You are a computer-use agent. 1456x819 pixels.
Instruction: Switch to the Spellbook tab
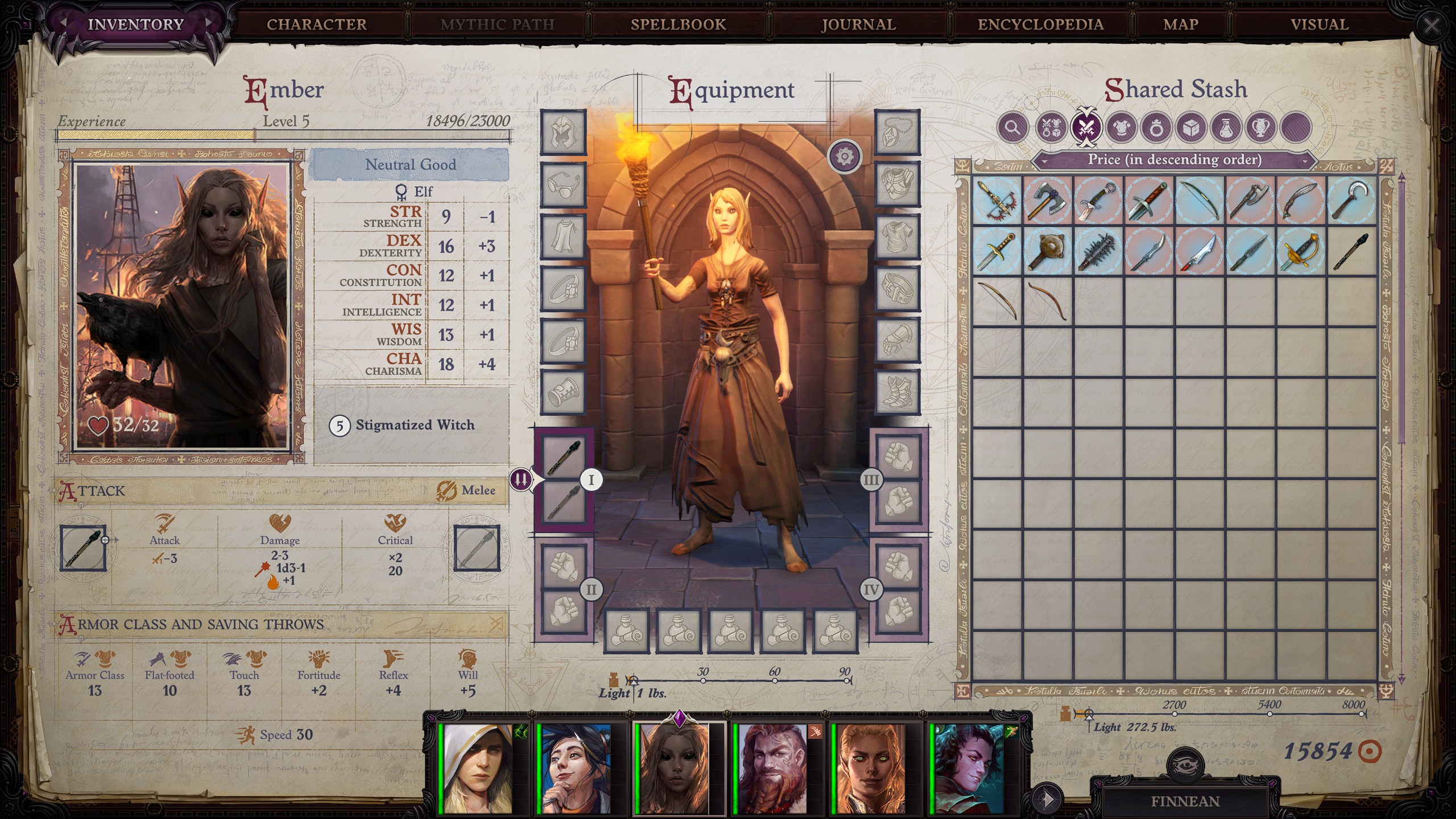click(678, 24)
